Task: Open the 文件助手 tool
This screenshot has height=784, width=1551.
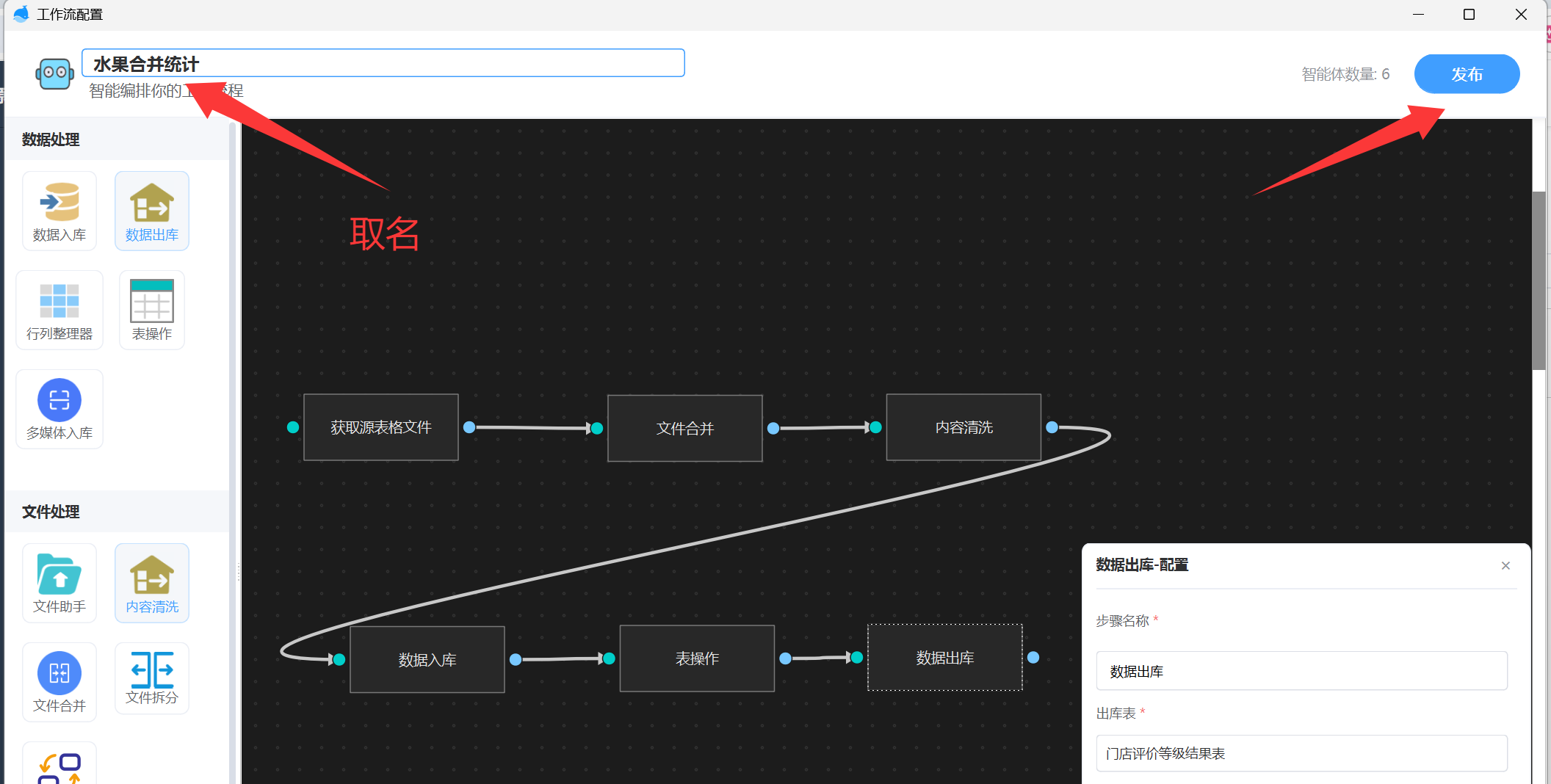Action: click(59, 583)
